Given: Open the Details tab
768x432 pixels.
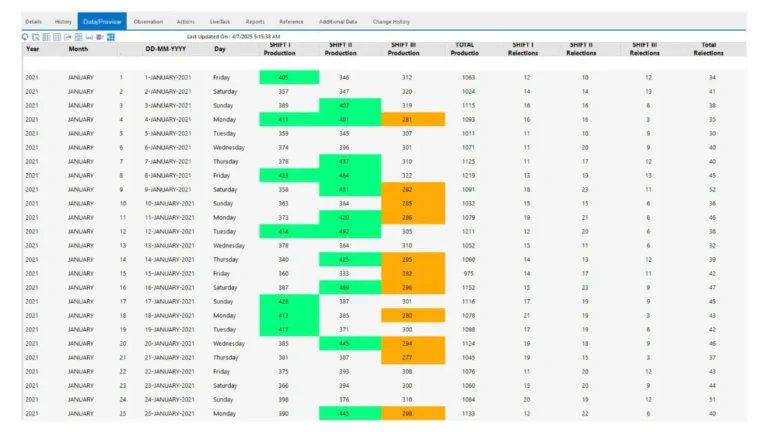Looking at the screenshot, I should (x=33, y=22).
